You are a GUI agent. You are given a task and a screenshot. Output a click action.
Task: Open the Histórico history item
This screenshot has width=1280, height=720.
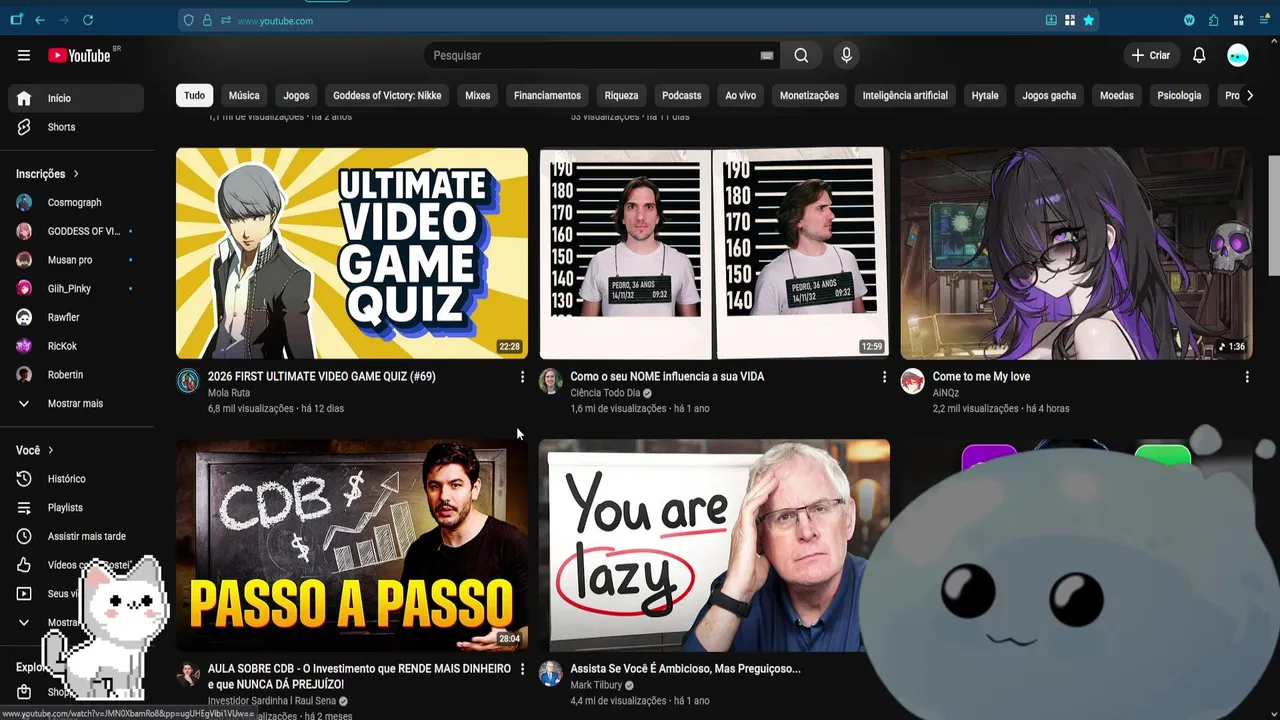(x=76, y=479)
